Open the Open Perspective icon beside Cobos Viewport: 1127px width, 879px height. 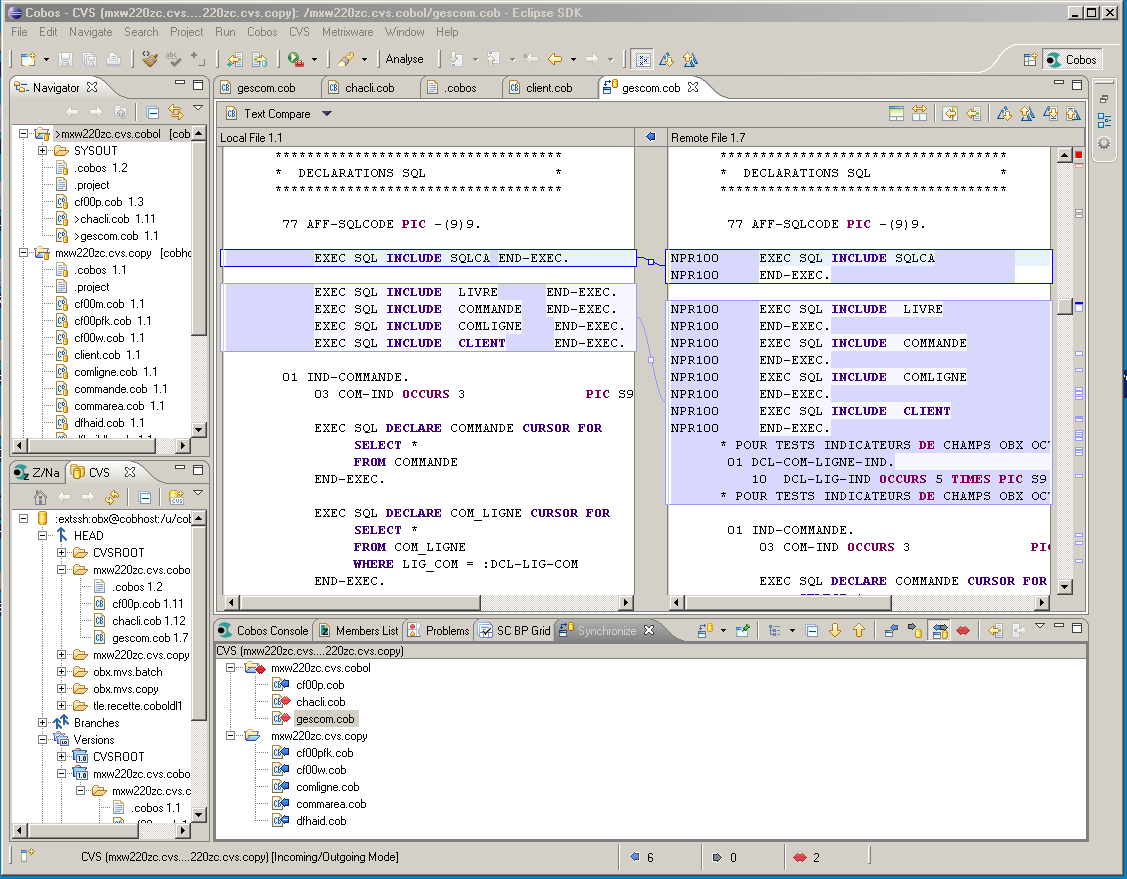point(1030,60)
